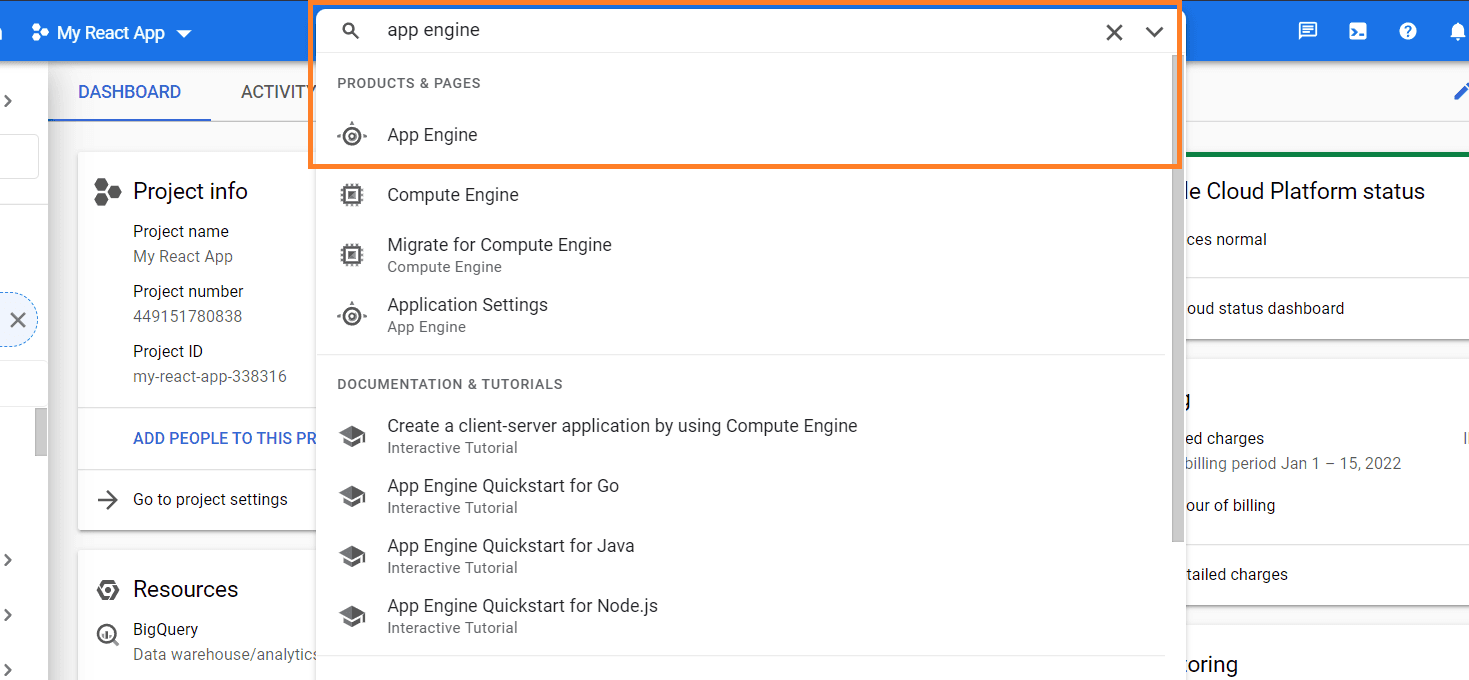Switch to the DASHBOARD tab
The image size is (1469, 680).
click(x=129, y=92)
